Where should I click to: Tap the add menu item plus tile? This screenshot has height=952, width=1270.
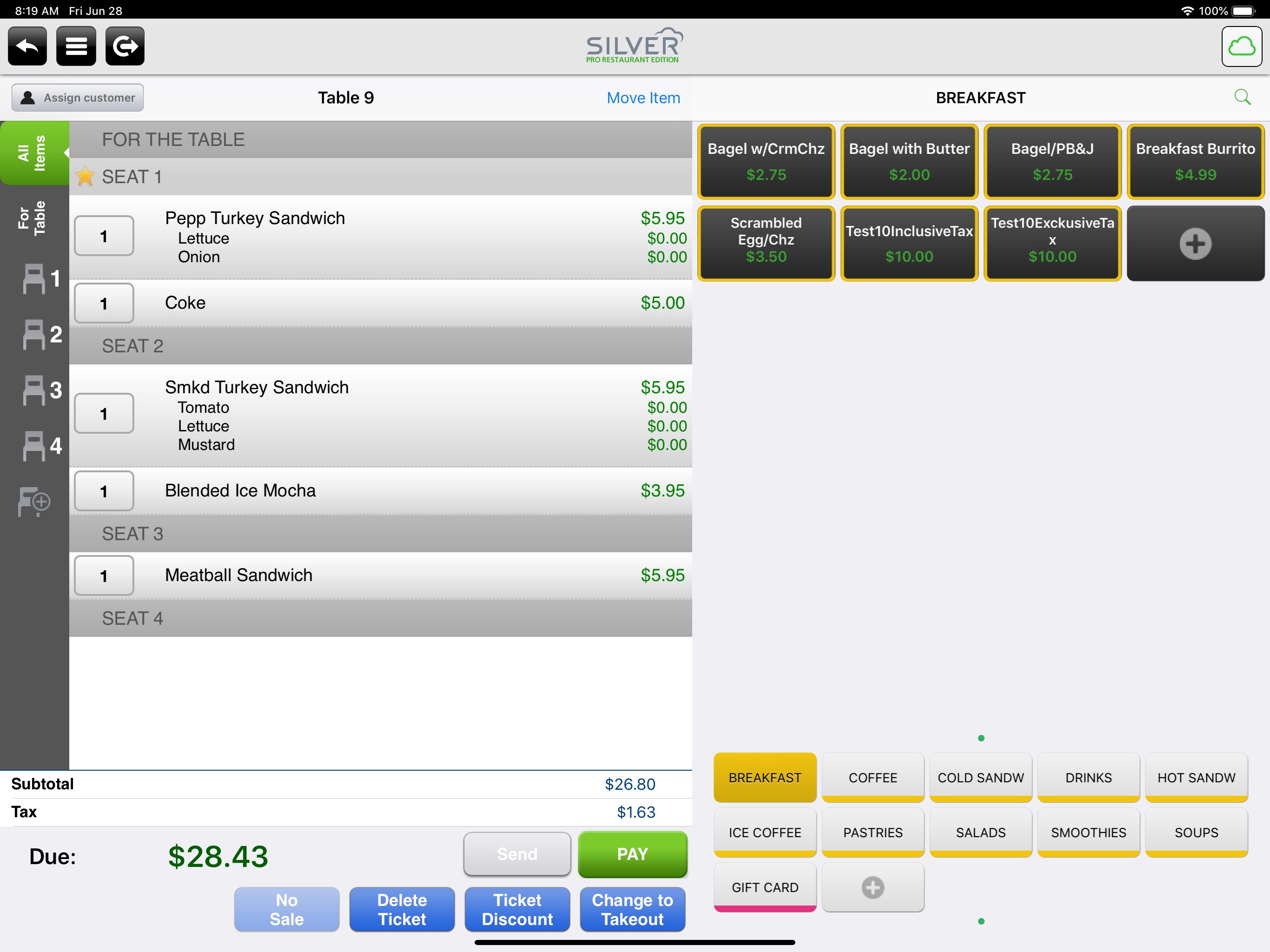click(x=1195, y=244)
